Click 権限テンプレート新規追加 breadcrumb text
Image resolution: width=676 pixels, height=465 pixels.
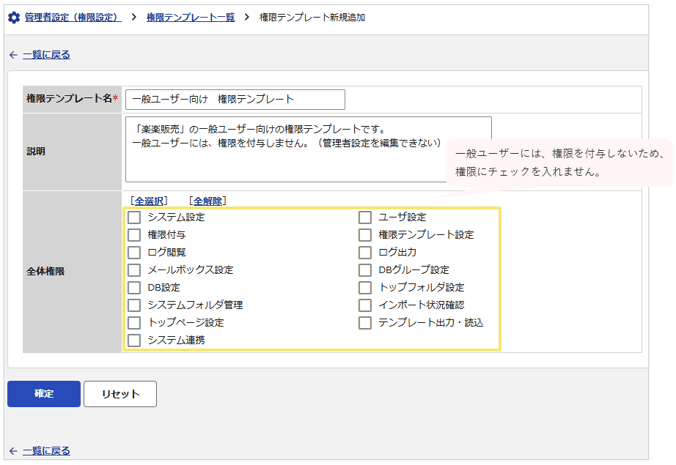click(312, 17)
